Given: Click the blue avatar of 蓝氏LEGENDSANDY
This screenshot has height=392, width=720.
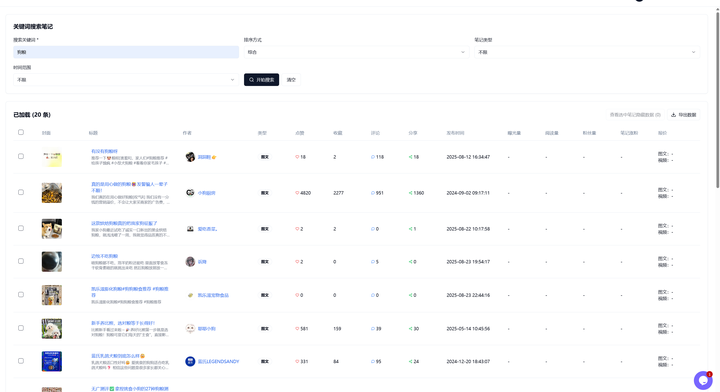Looking at the screenshot, I should coord(190,362).
